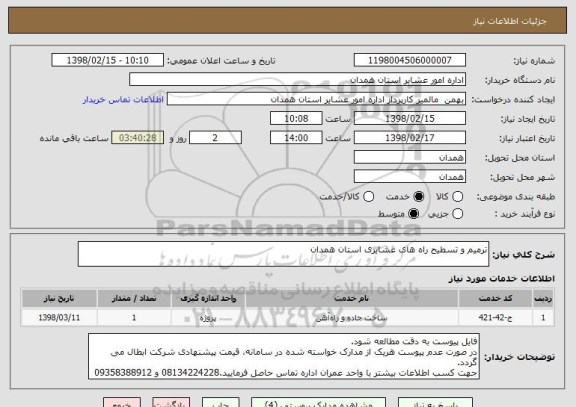Select the خدمت radio button
Screen dimensions: 576x407
click(x=419, y=197)
